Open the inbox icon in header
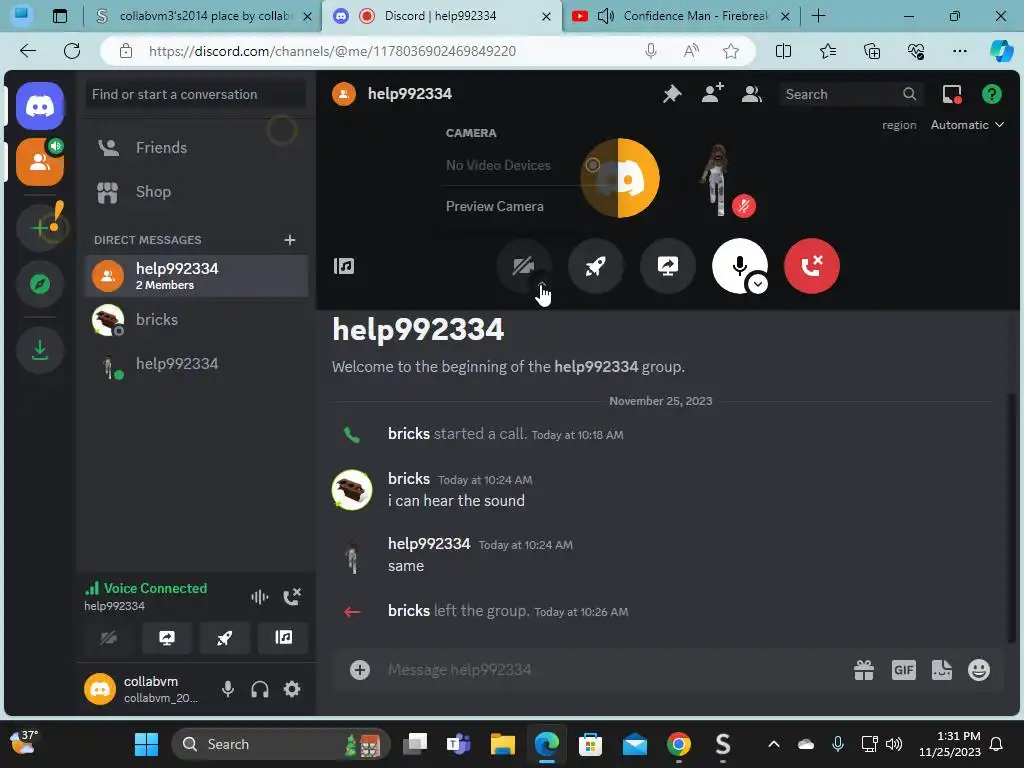Viewport: 1024px width, 768px height. [952, 94]
